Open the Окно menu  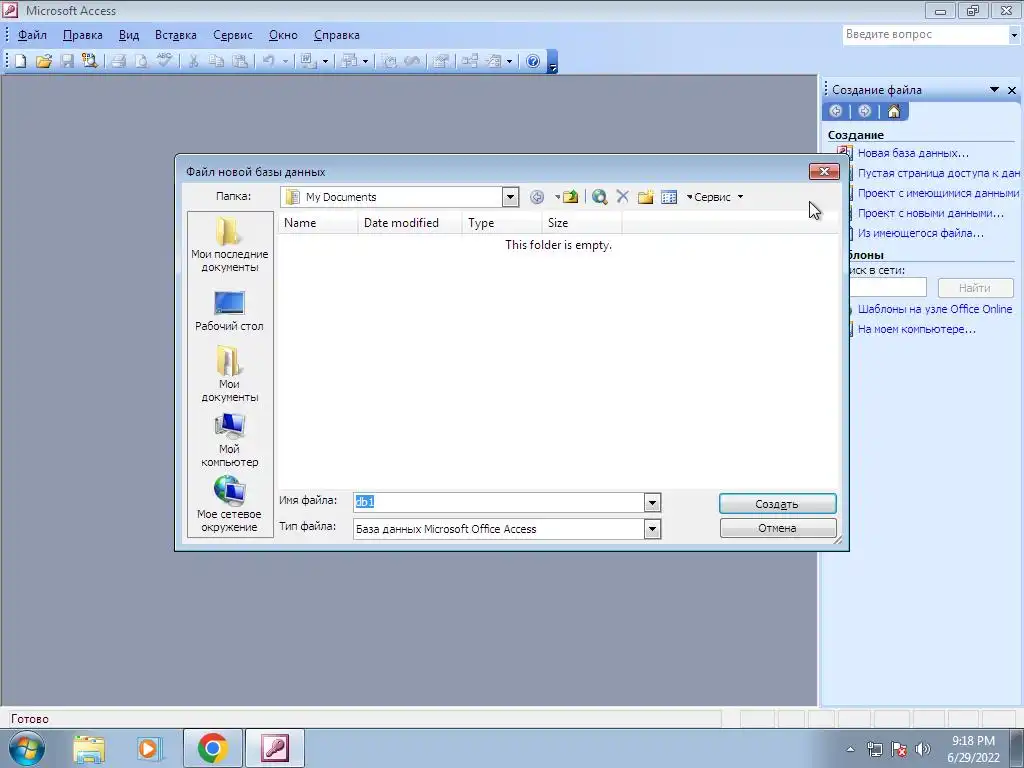click(x=283, y=35)
